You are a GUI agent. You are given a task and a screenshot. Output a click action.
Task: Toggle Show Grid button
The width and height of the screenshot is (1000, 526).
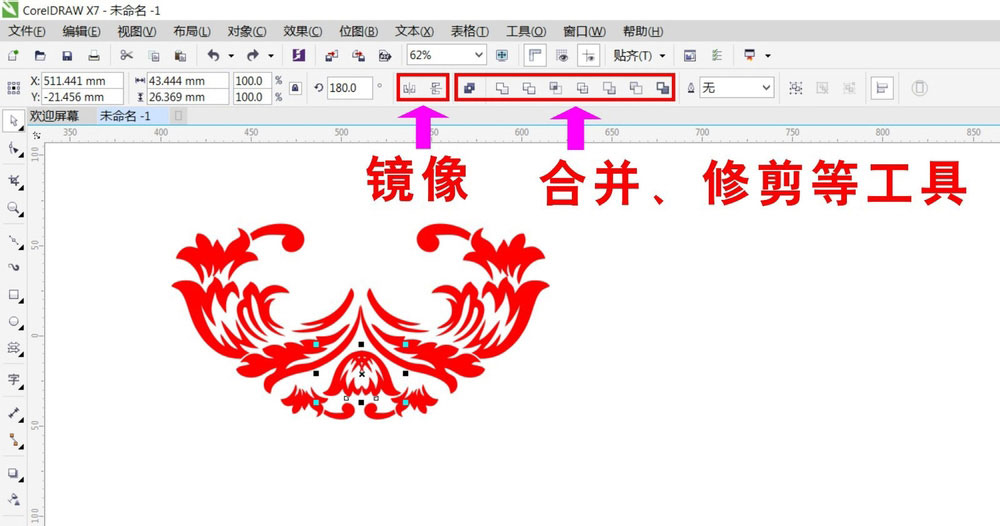click(x=562, y=55)
